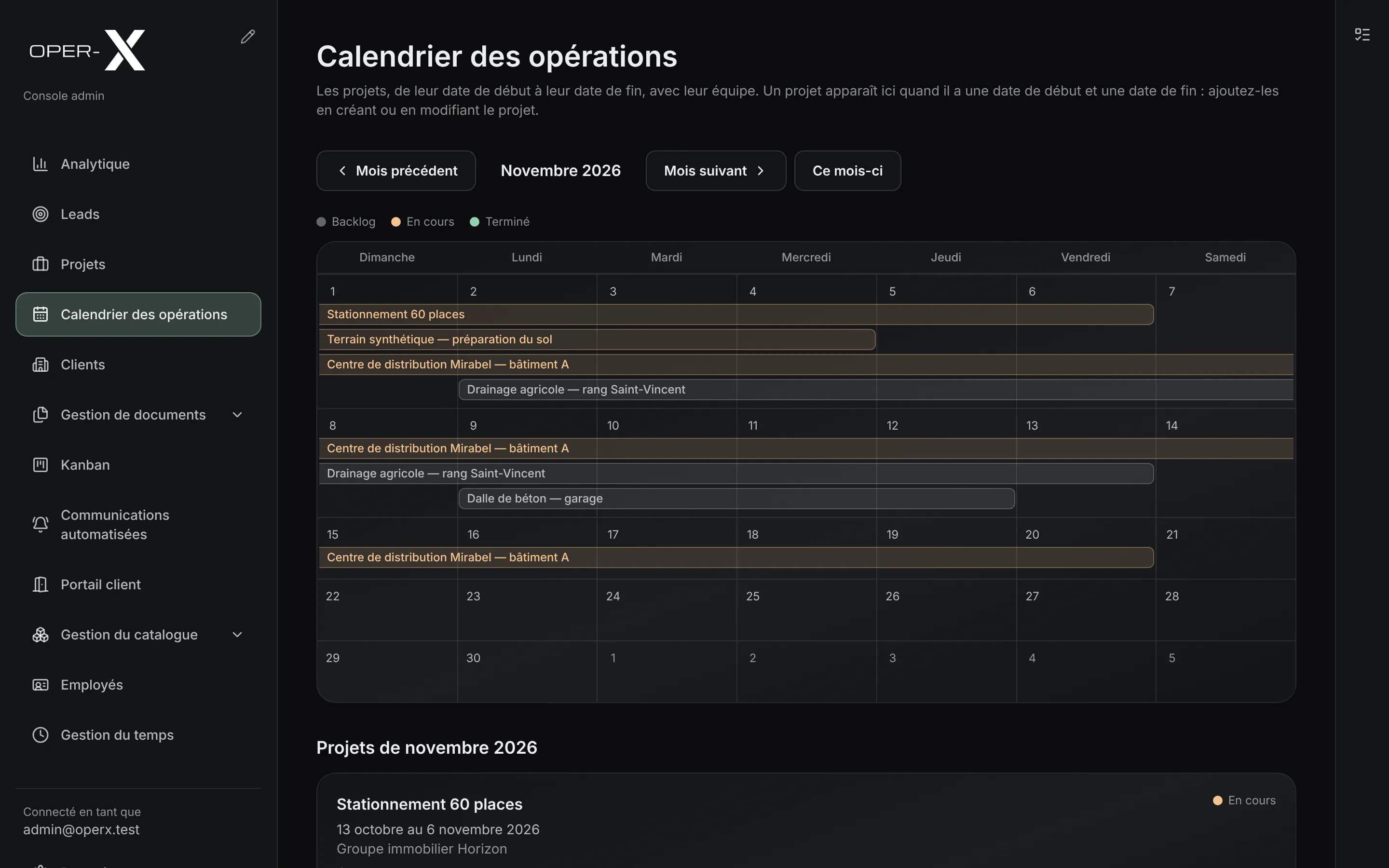Viewport: 1389px width, 868px height.
Task: Open Stationnement 60 places project card title
Action: (x=429, y=804)
